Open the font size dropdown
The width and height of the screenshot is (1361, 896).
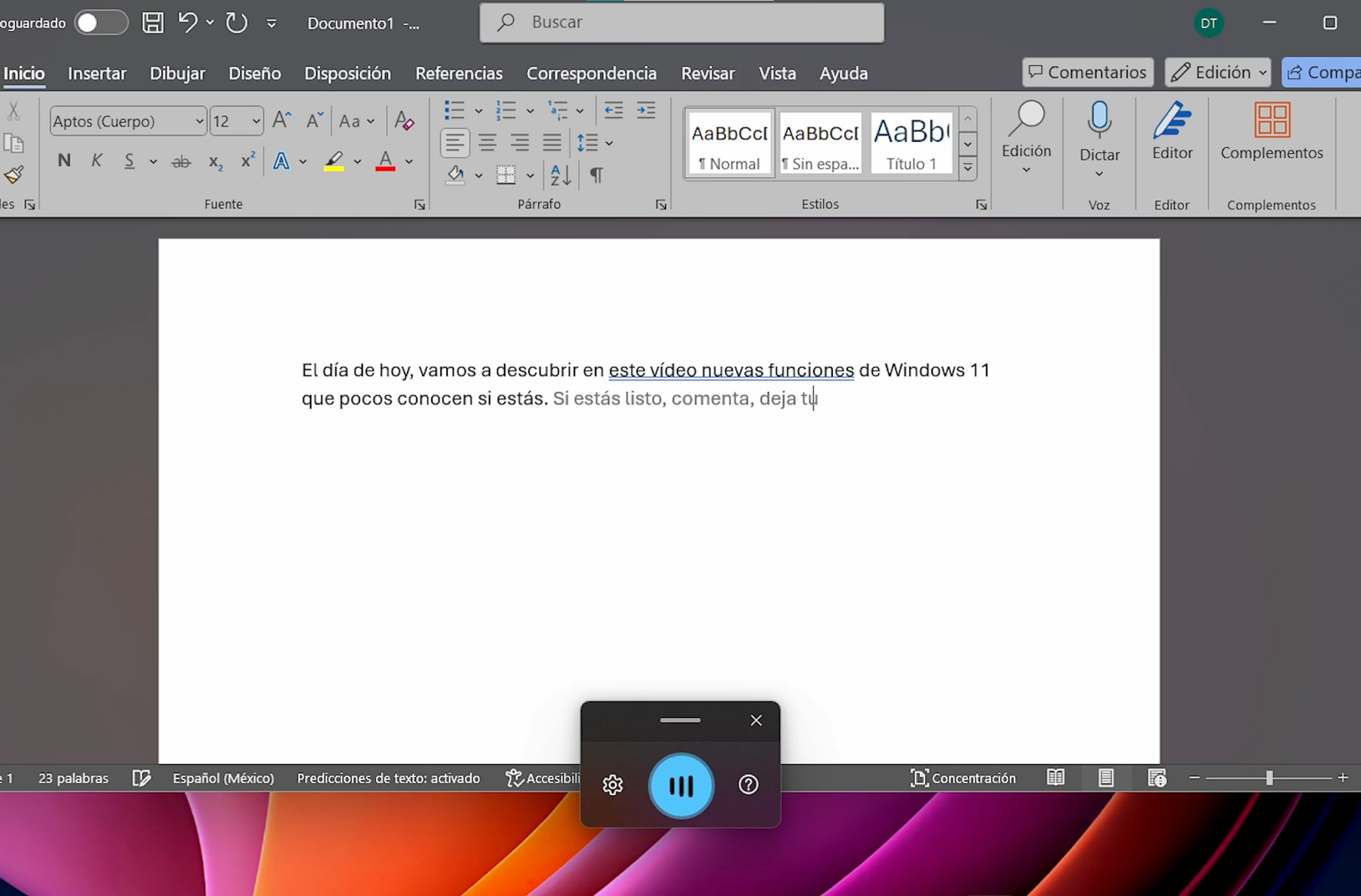pos(256,121)
